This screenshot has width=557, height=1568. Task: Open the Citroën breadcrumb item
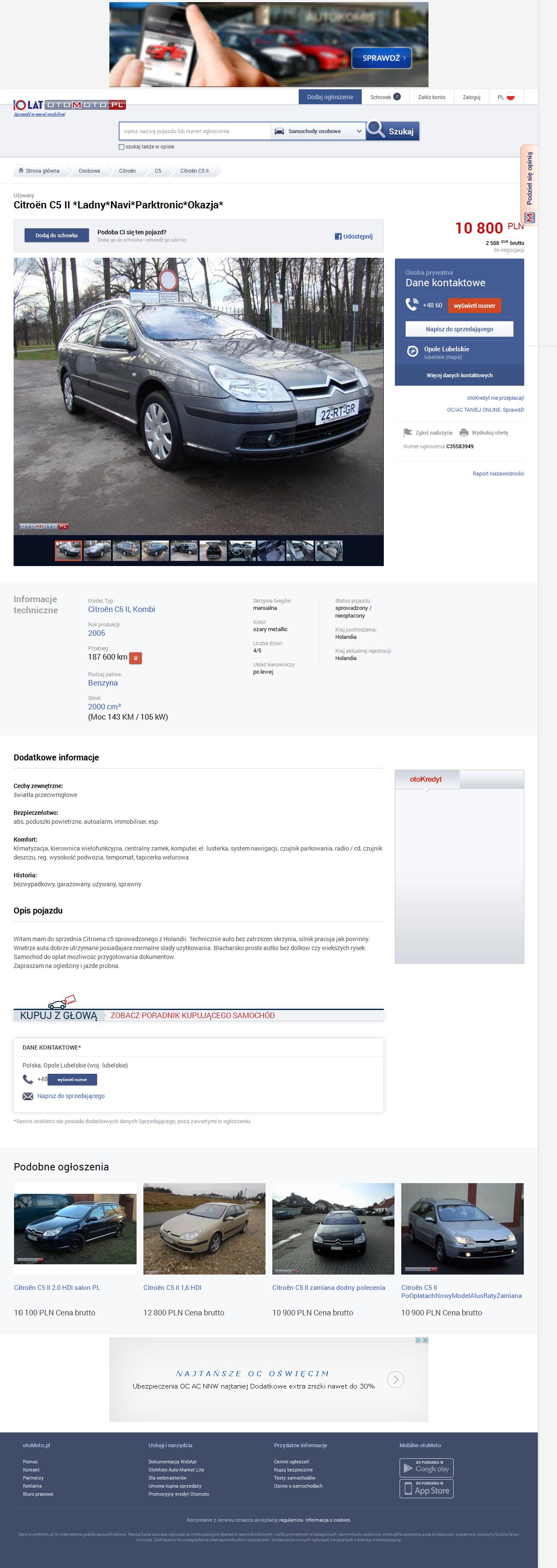[x=127, y=171]
